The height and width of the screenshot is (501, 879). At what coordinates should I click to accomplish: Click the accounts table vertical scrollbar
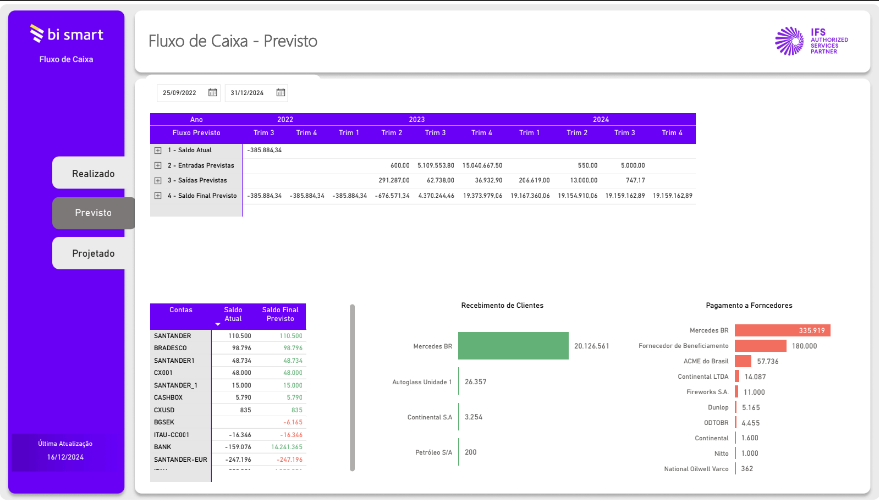click(352, 387)
